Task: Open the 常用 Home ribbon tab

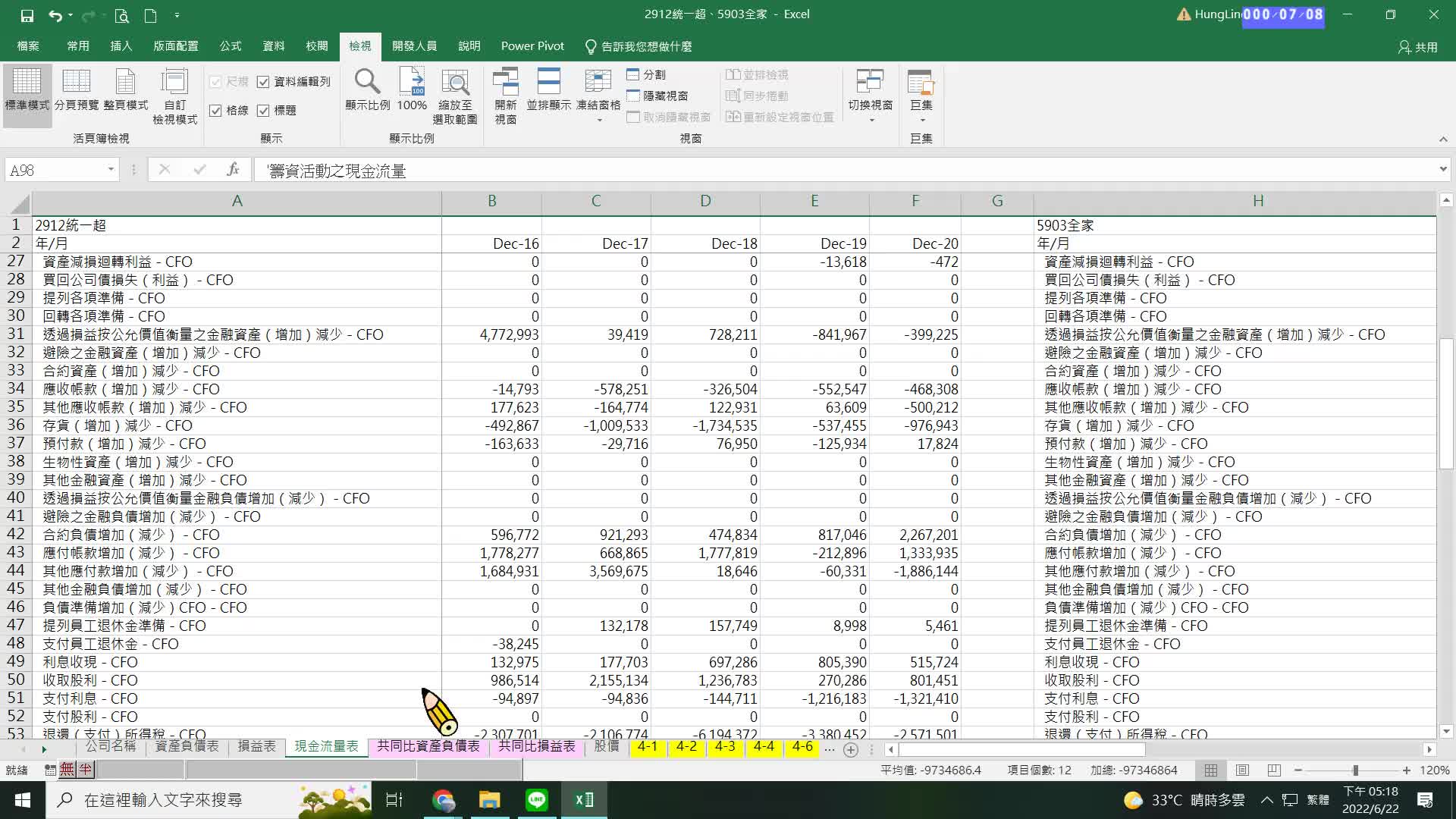Action: [x=78, y=46]
